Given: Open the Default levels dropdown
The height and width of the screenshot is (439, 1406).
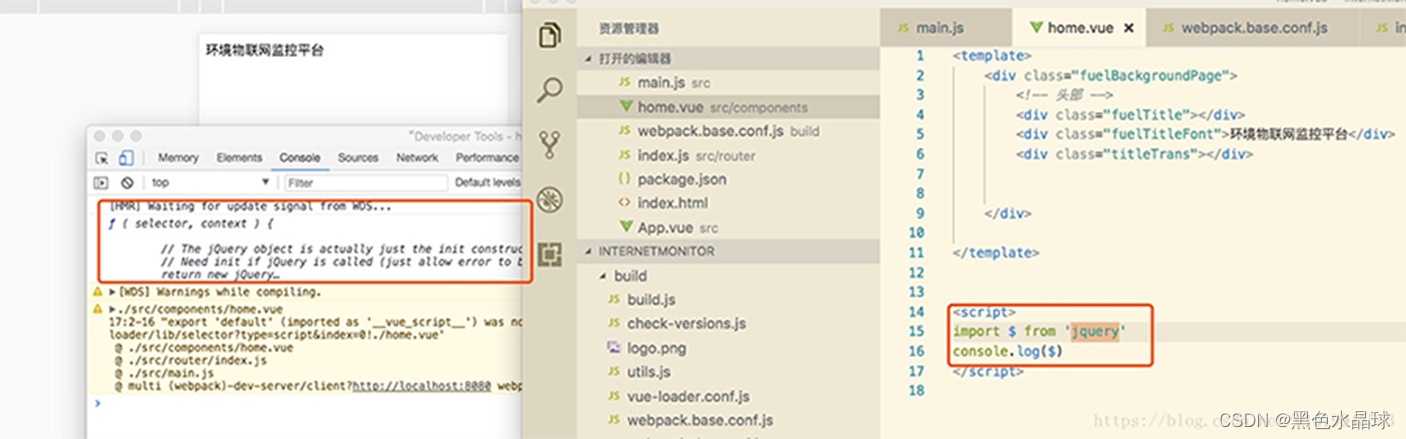Looking at the screenshot, I should click(x=488, y=183).
